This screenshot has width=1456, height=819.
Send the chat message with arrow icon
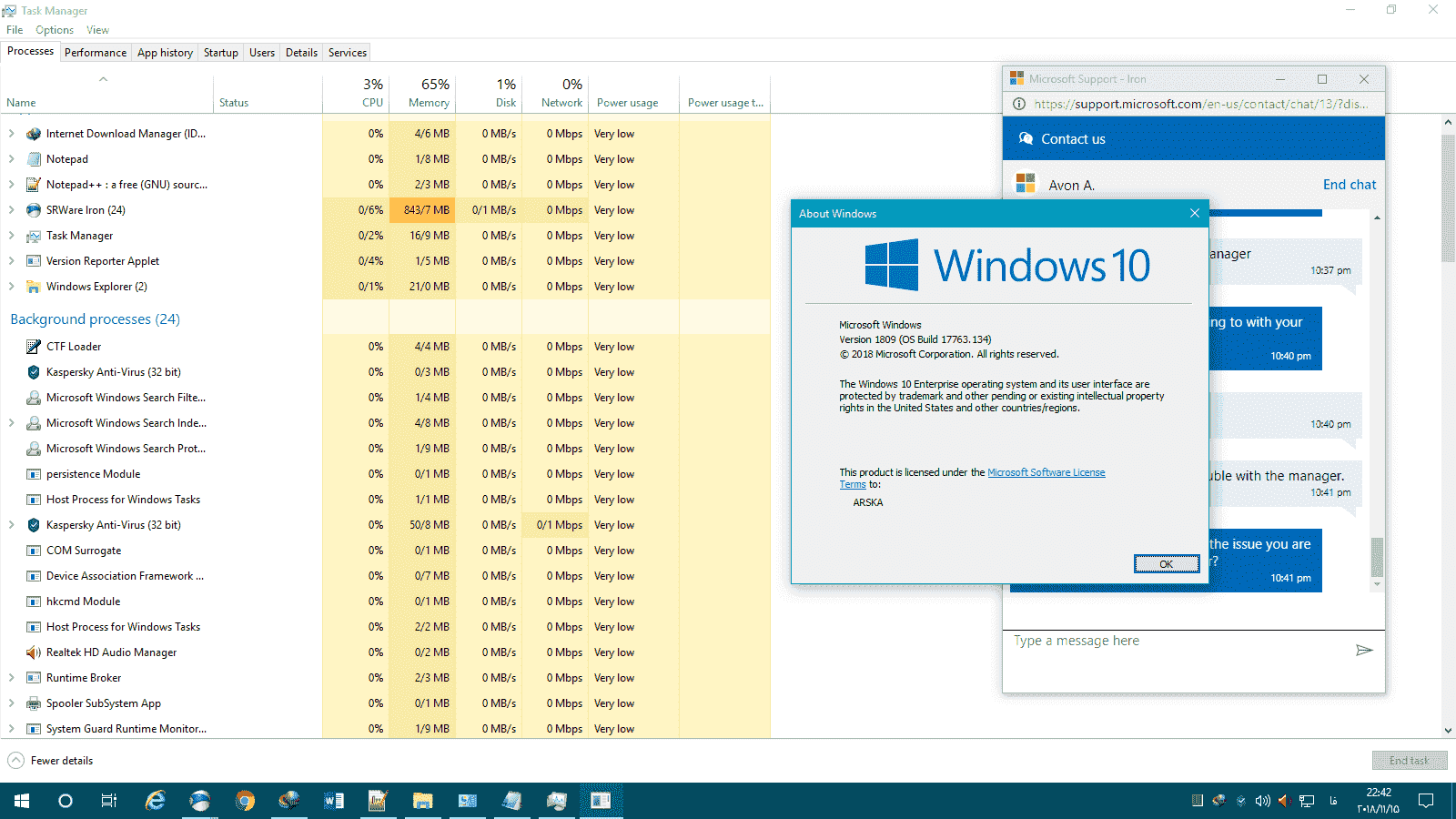pos(1364,650)
